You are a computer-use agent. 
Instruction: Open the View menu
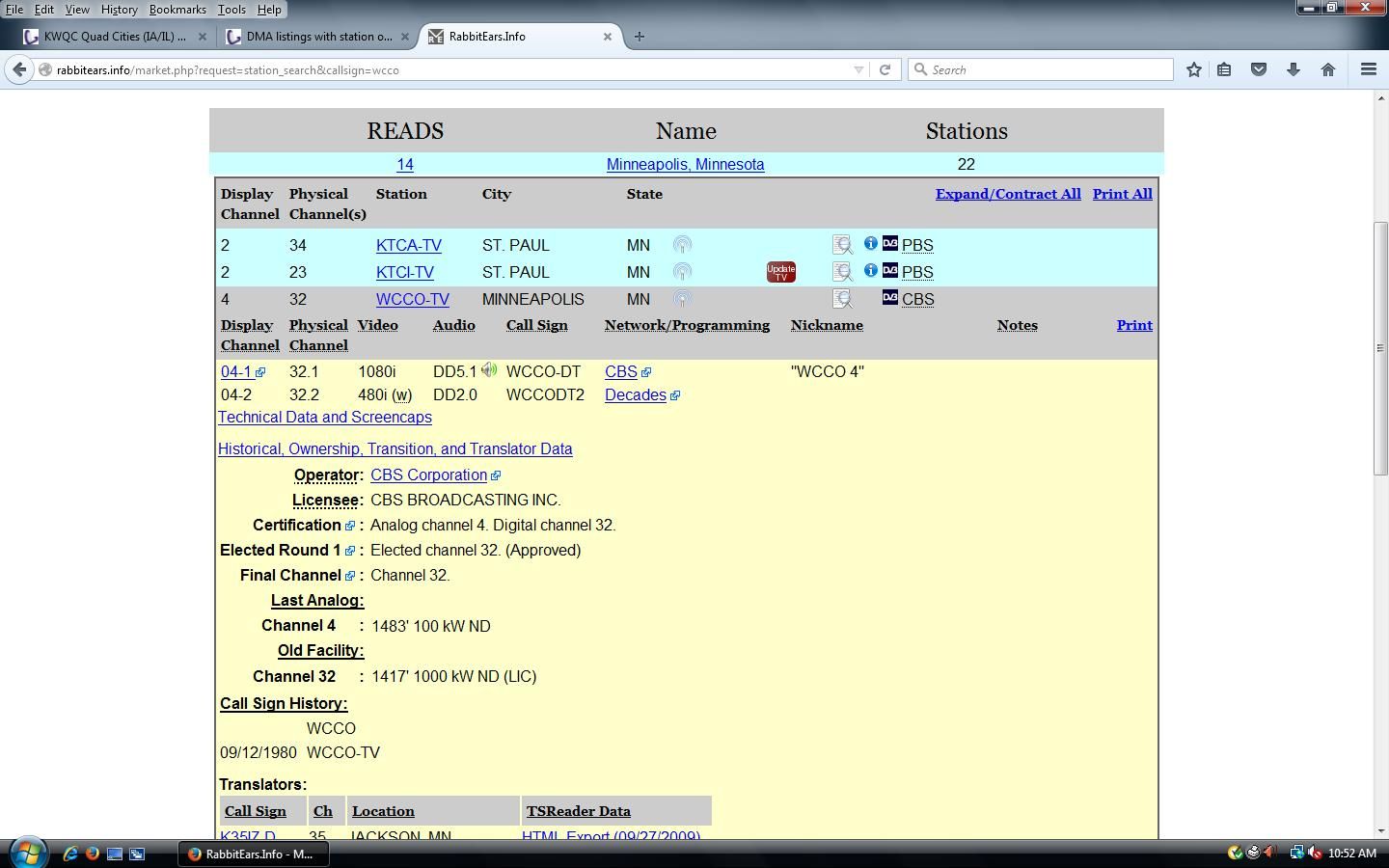click(x=77, y=9)
